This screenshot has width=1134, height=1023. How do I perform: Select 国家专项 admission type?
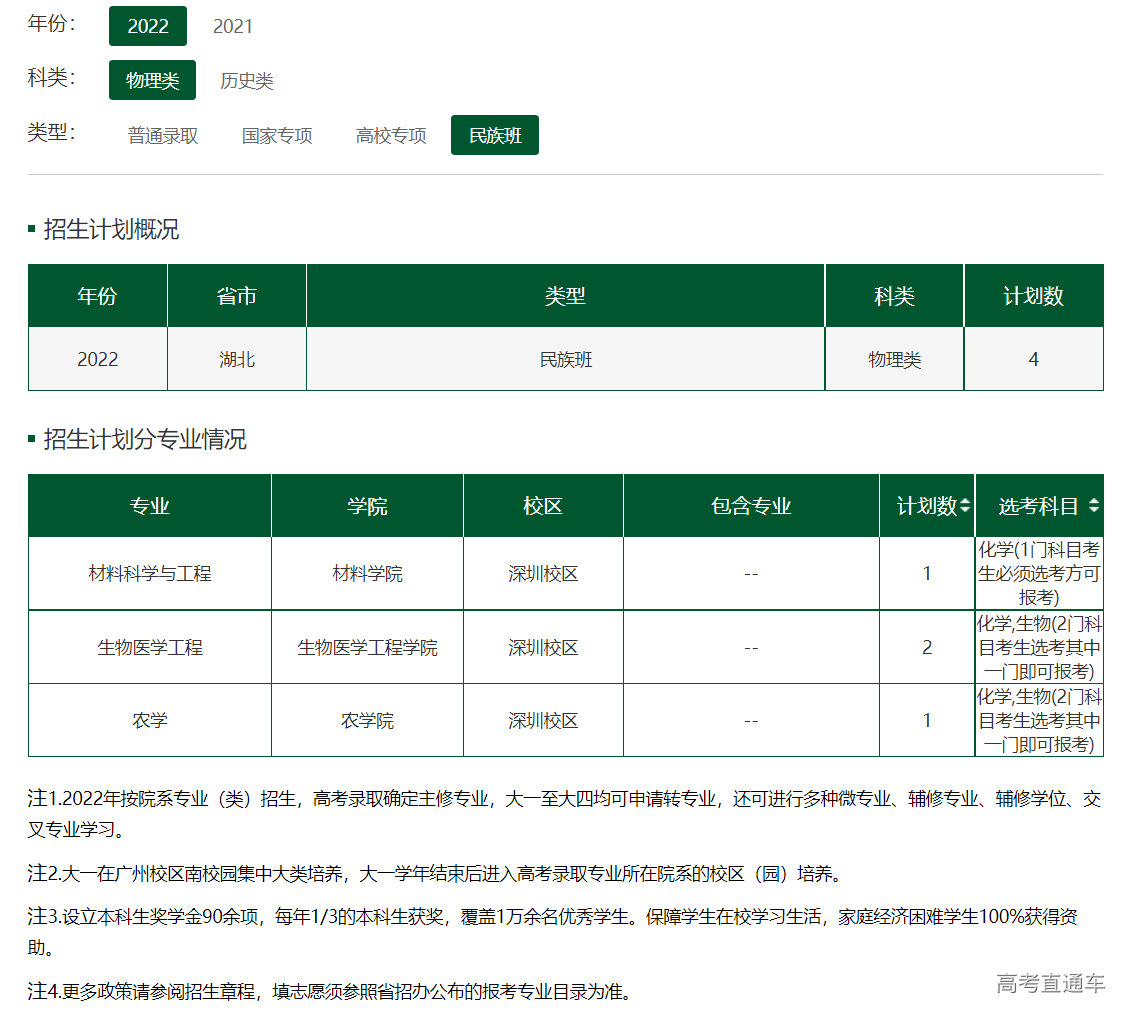pos(276,134)
